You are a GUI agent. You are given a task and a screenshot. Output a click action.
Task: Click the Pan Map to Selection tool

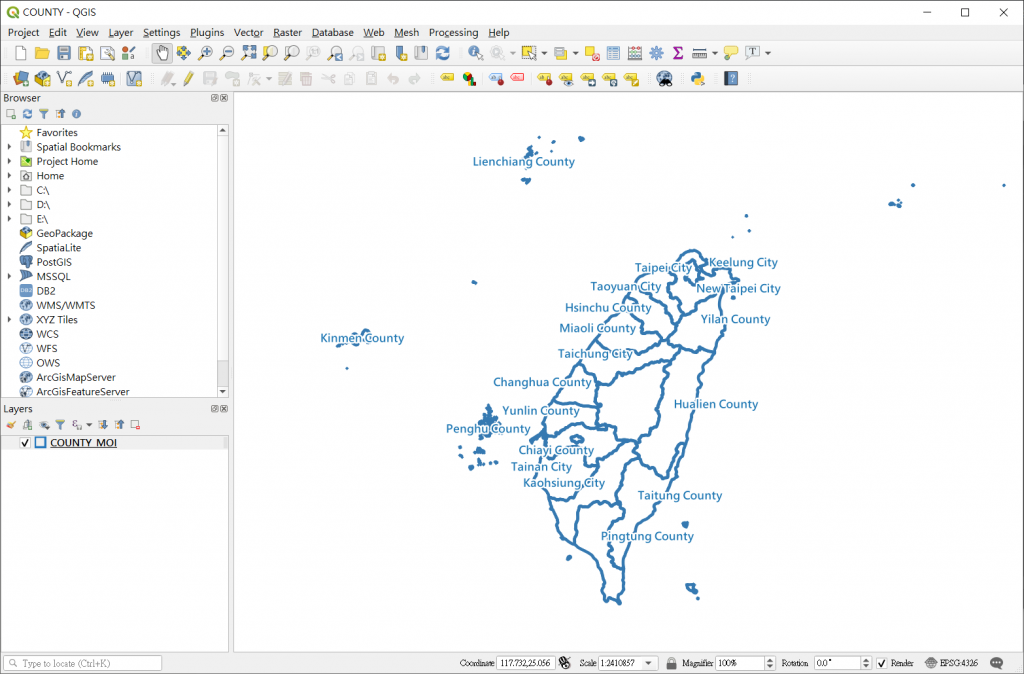[184, 54]
